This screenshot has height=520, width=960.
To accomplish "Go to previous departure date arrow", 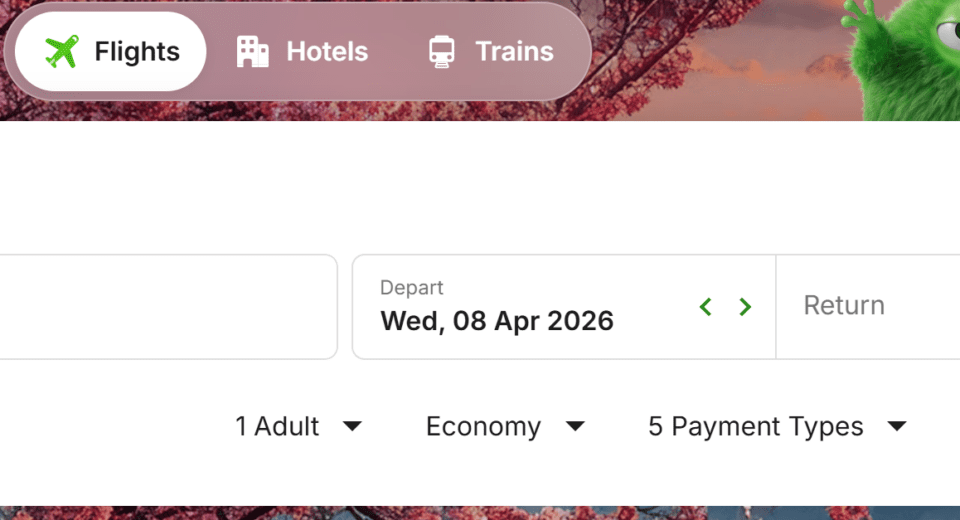I will click(x=706, y=307).
